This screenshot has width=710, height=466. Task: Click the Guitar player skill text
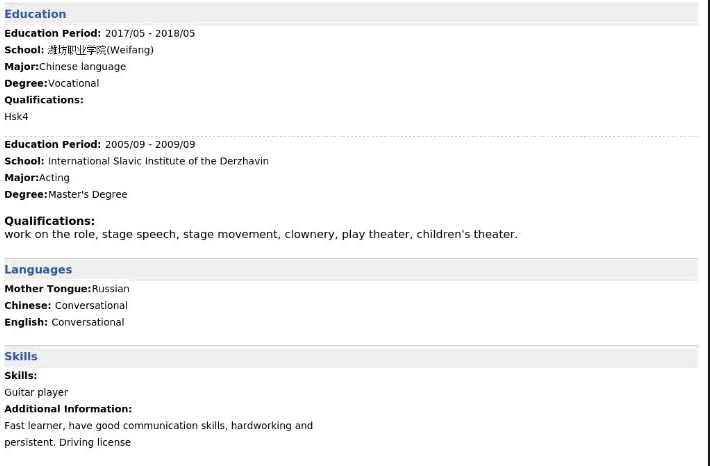(x=36, y=393)
